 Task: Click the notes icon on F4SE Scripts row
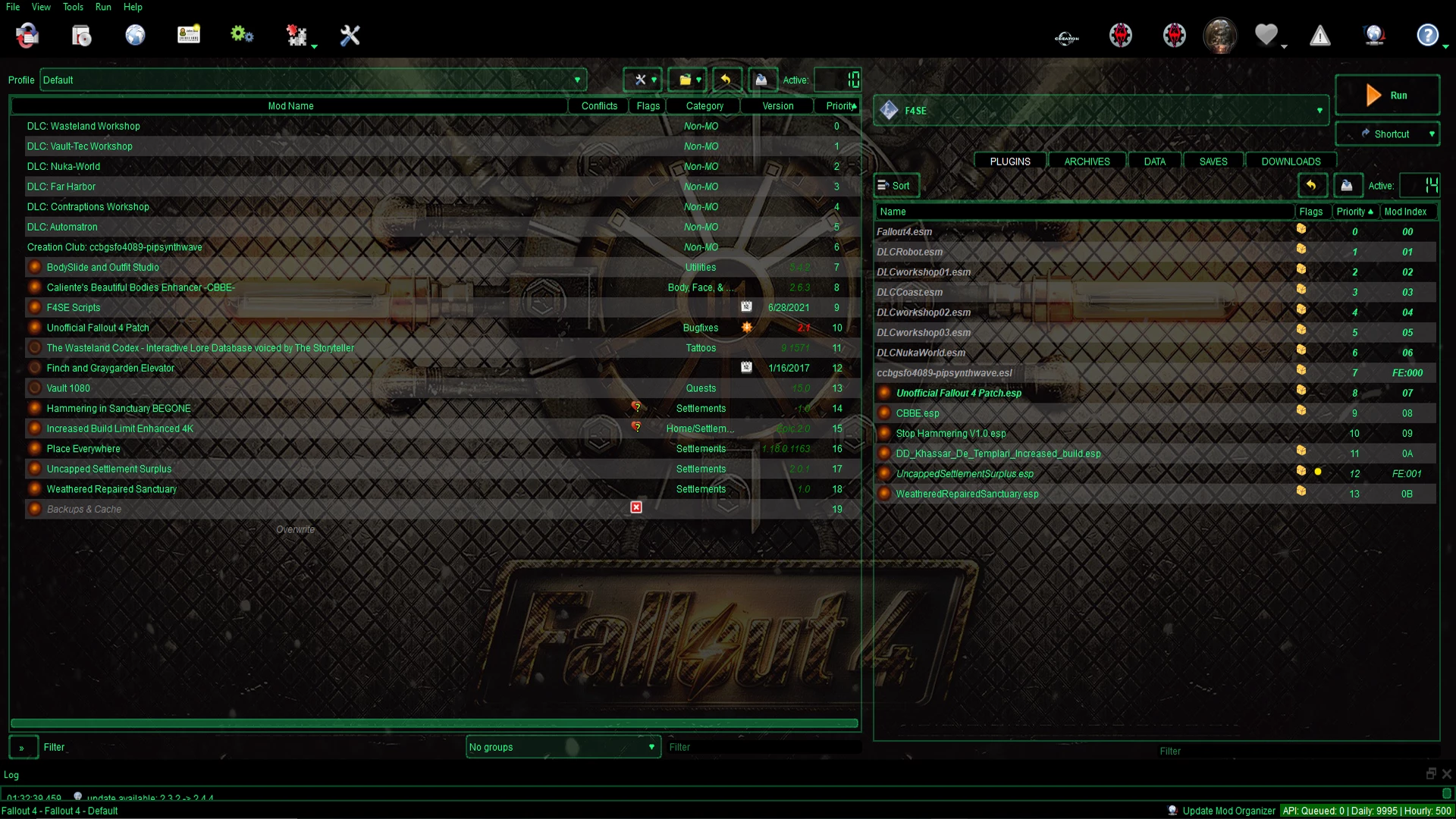746,306
